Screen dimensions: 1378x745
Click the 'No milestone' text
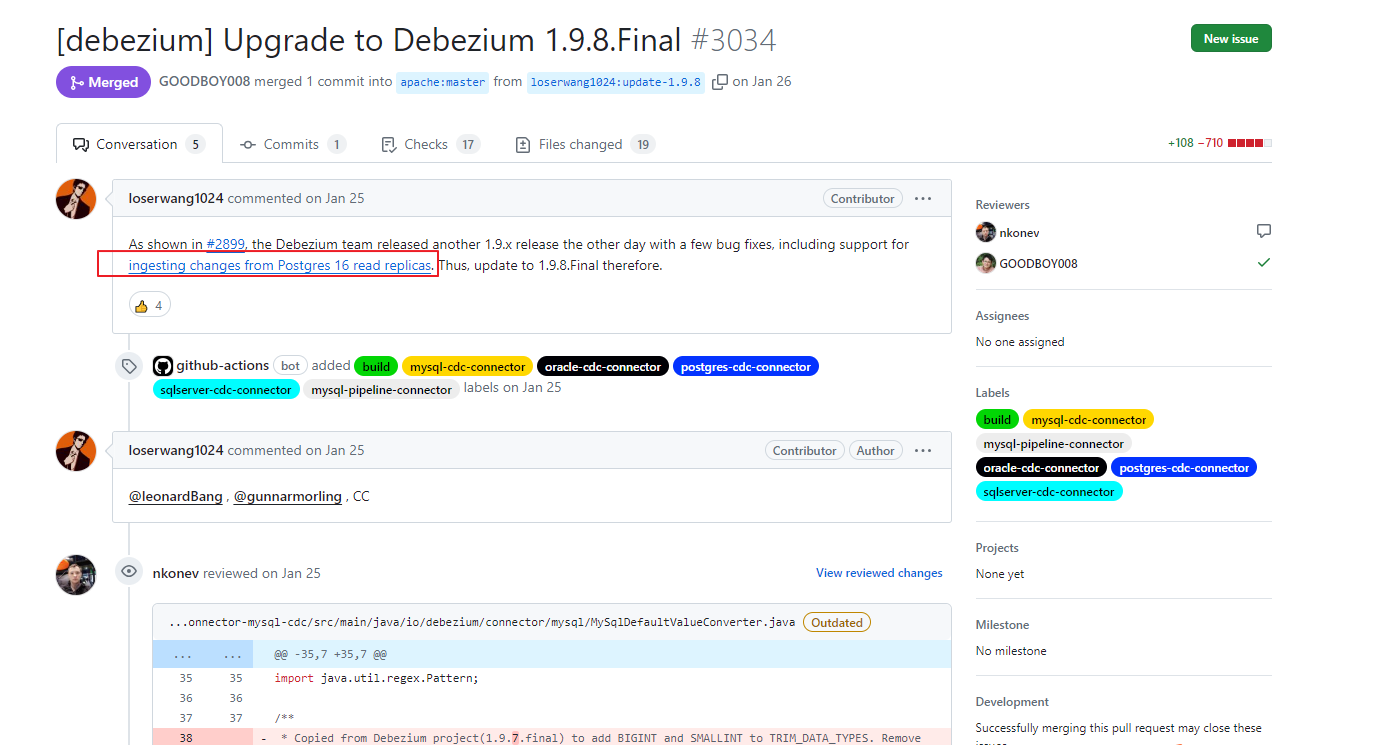(x=1012, y=651)
